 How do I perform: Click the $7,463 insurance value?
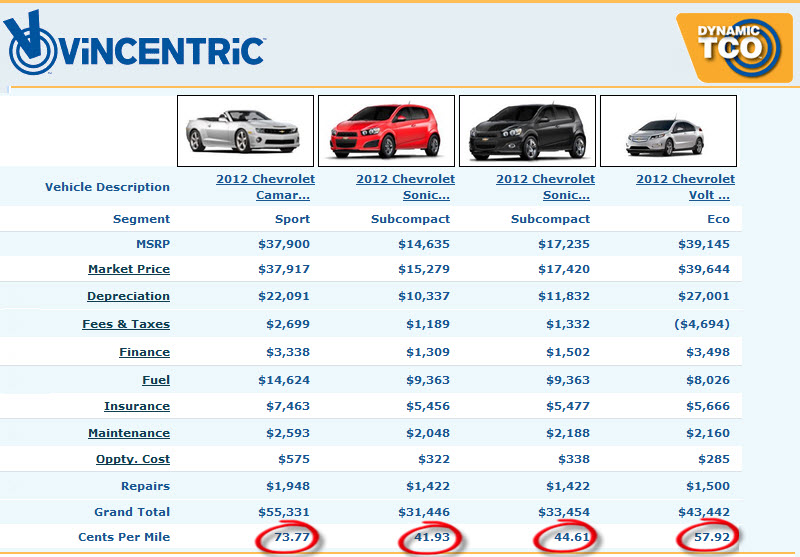point(288,406)
